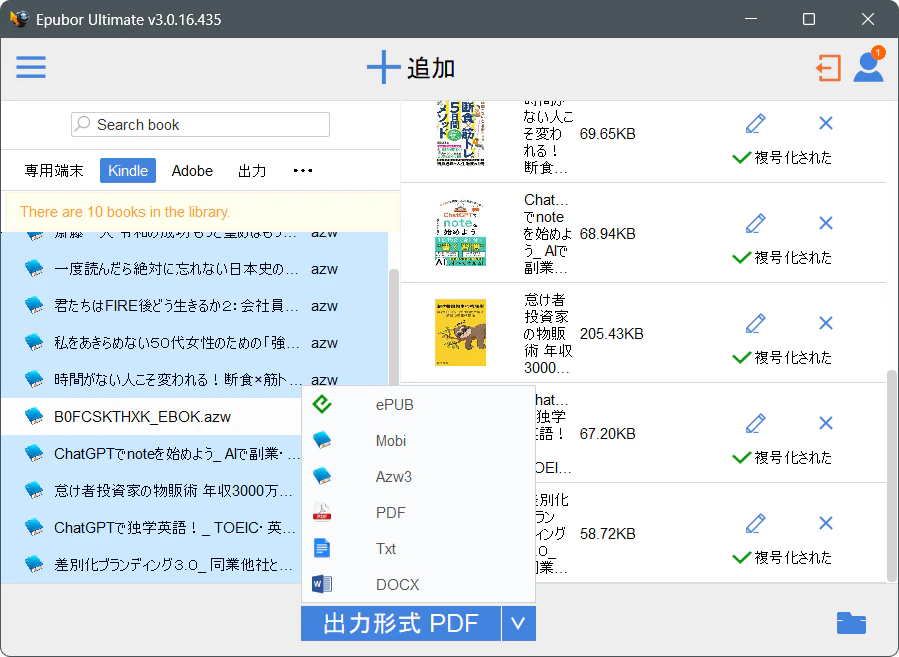
Task: Click the right panel scrollbar
Action: [x=892, y=475]
